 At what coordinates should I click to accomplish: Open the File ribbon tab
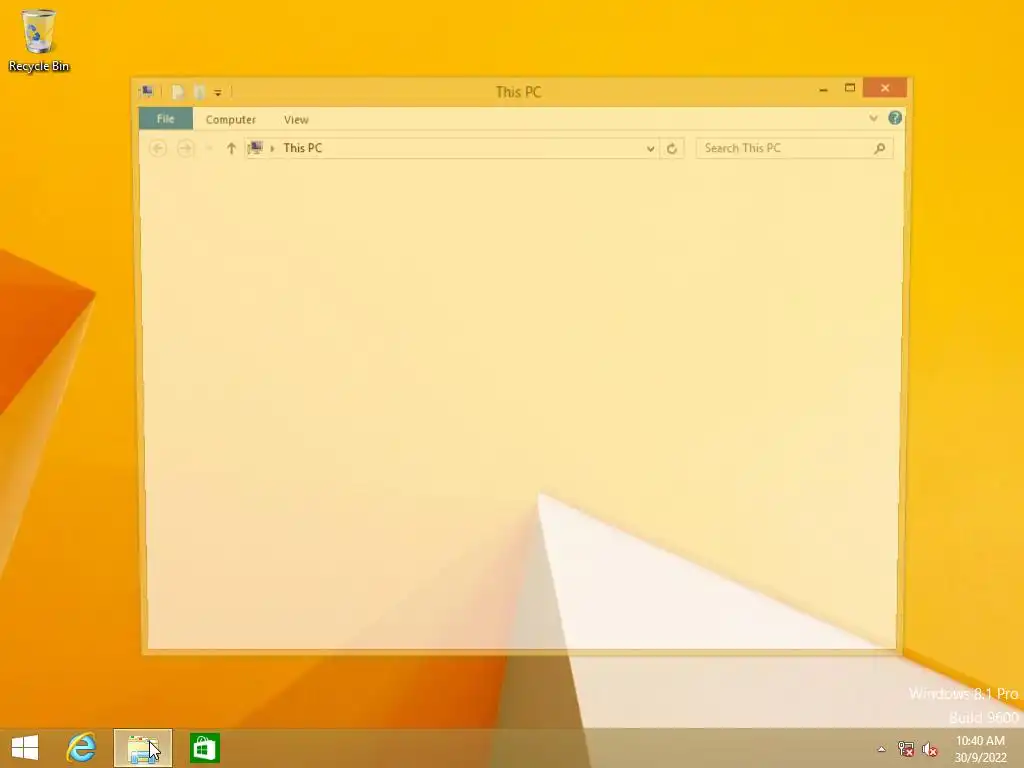tap(166, 119)
